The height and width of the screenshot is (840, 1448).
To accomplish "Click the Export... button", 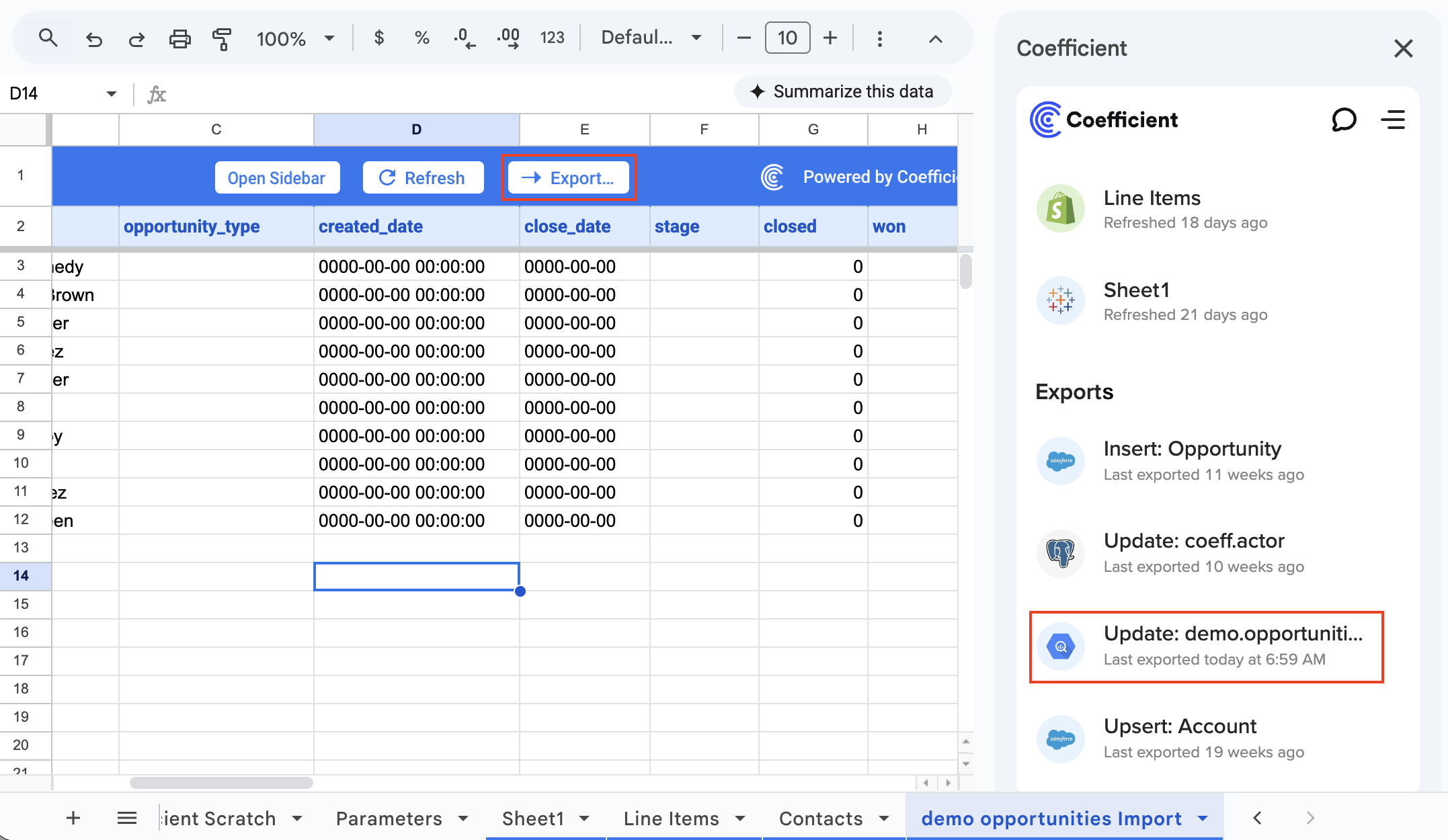I will coord(569,178).
